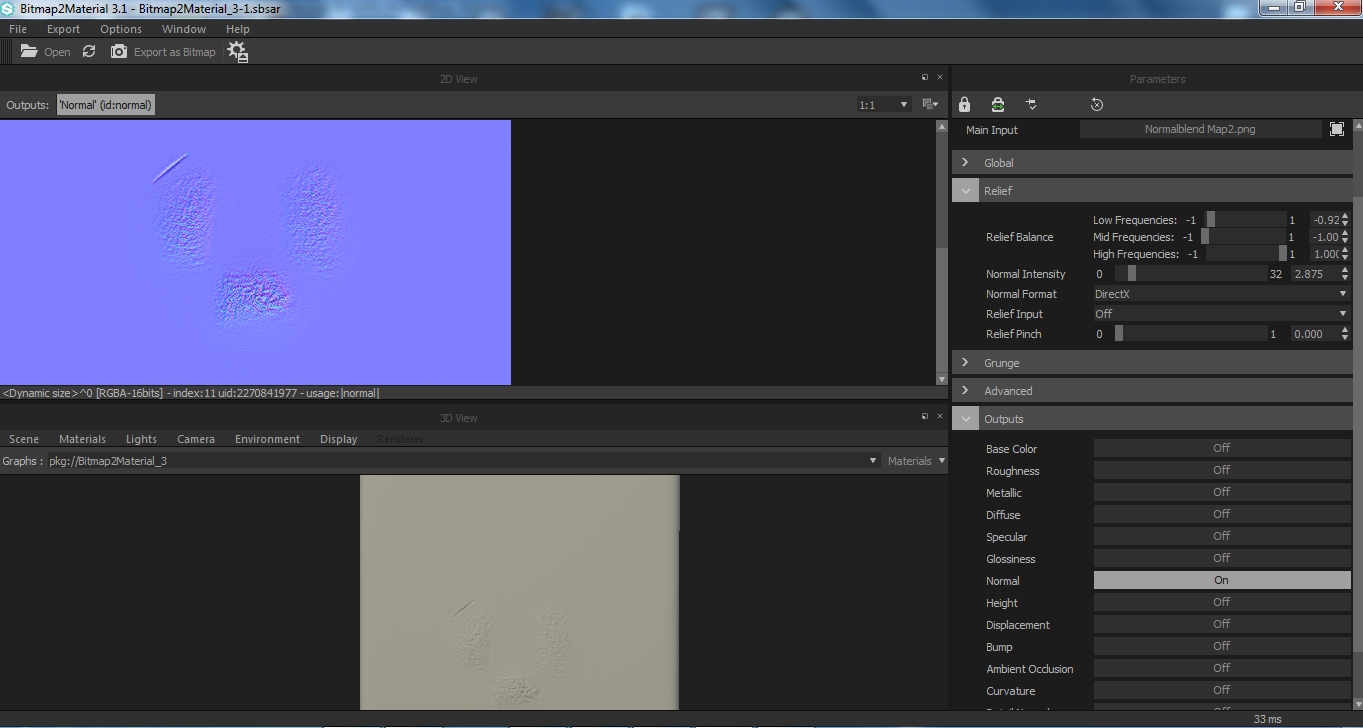The height and width of the screenshot is (728, 1363).
Task: Click the 2D View vertical scrollbar
Action: 941,252
